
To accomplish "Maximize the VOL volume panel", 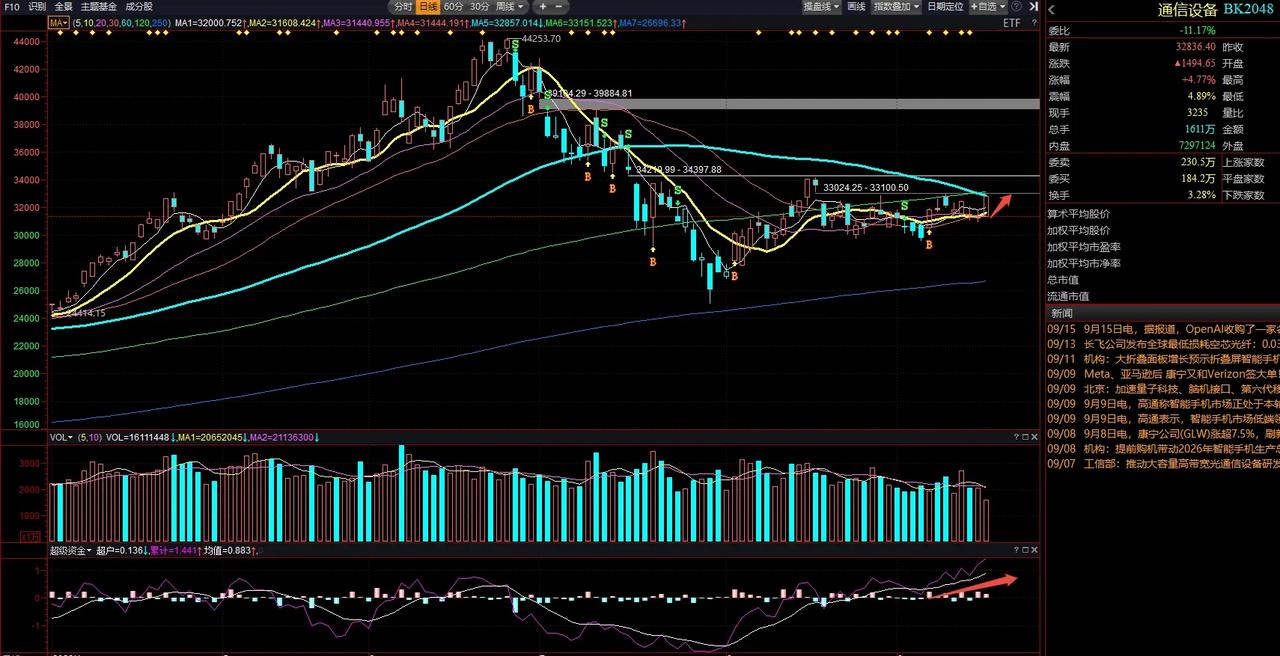I will point(1024,437).
